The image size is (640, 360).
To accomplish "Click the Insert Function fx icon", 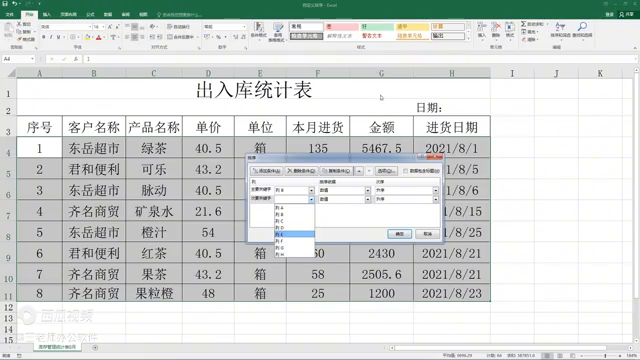I will (x=76, y=59).
